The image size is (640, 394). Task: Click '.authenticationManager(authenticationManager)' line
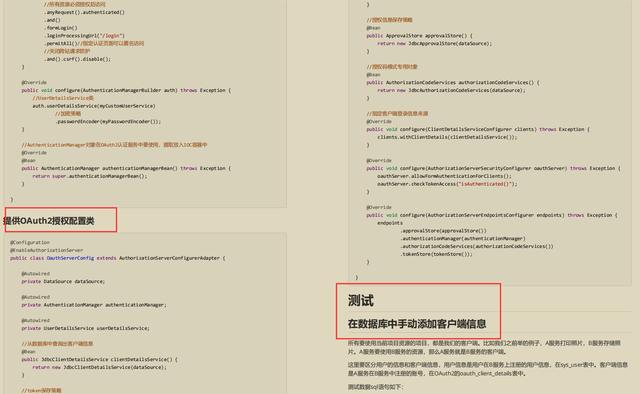click(463, 238)
